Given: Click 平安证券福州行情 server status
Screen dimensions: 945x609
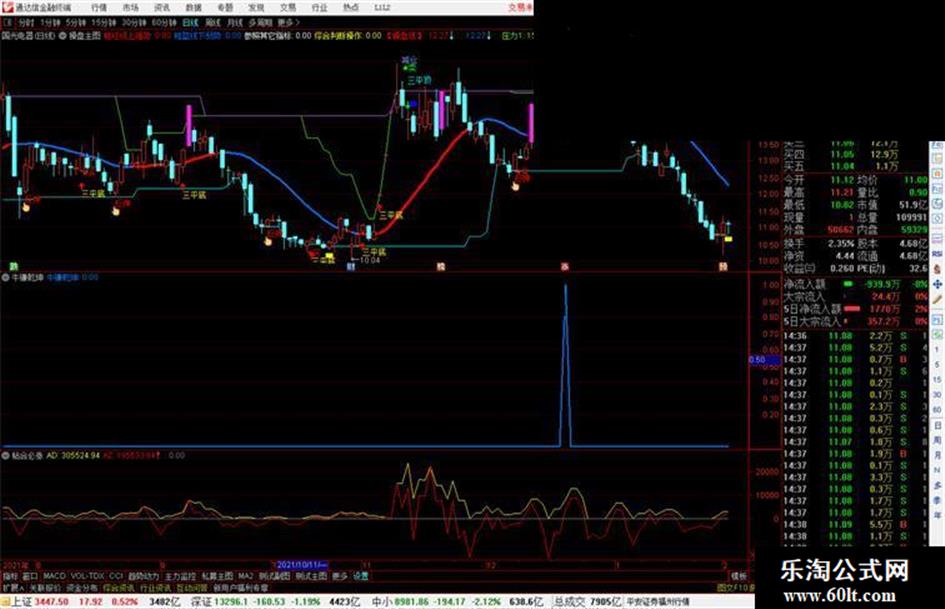Looking at the screenshot, I should (658, 602).
